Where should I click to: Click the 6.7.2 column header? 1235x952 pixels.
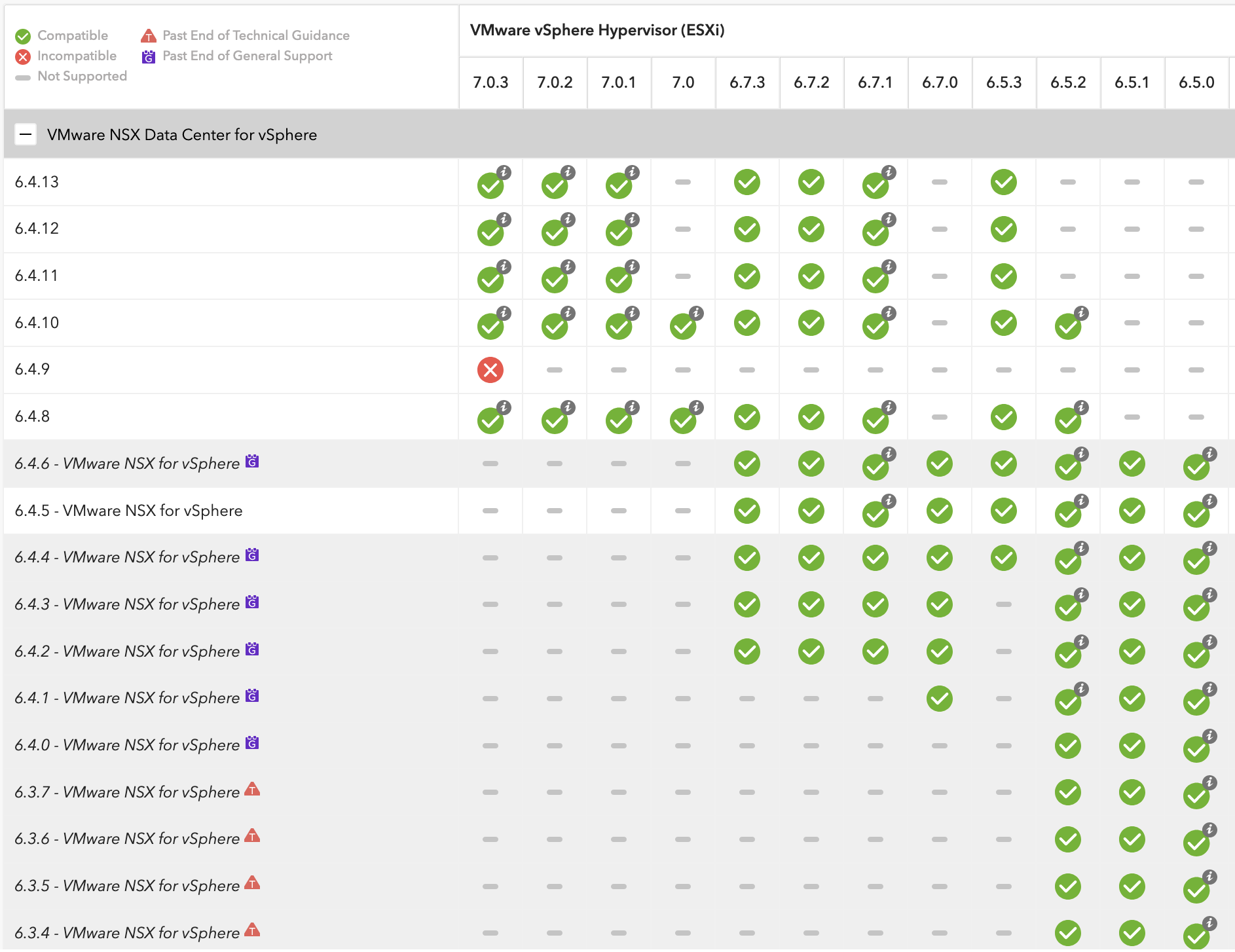[x=811, y=82]
